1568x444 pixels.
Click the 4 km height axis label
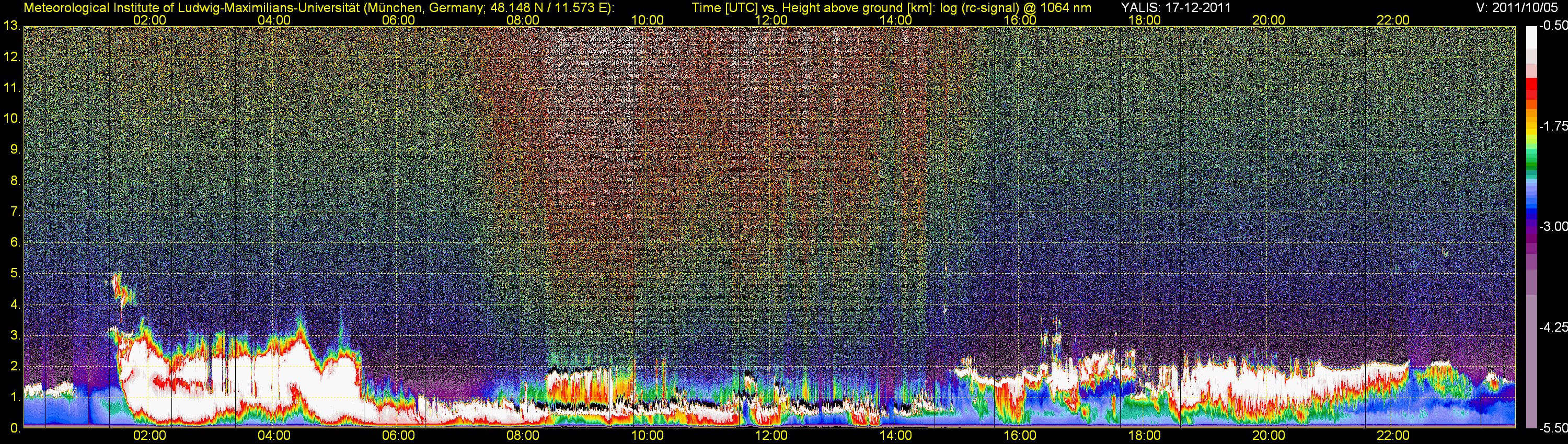[15, 305]
